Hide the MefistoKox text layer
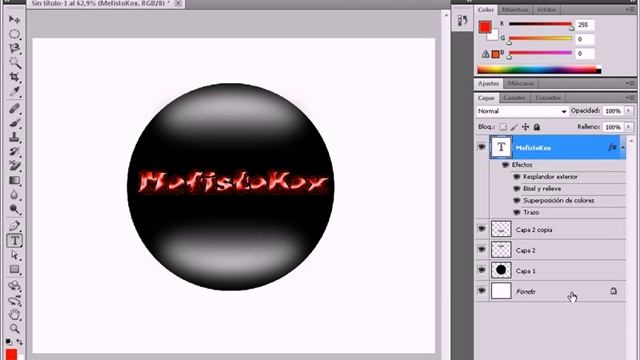Image resolution: width=640 pixels, height=360 pixels. (x=482, y=147)
